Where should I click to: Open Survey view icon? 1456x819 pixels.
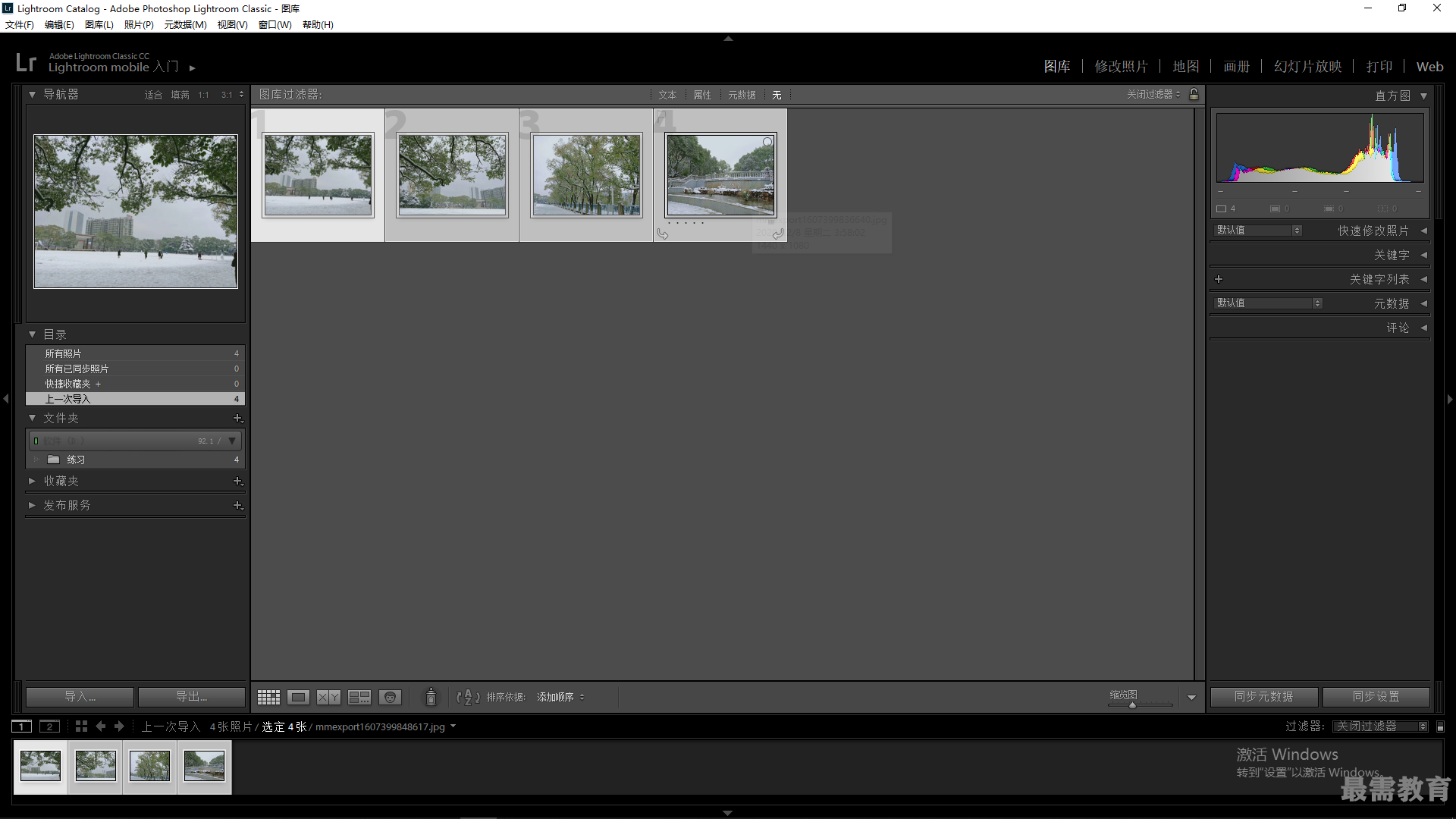click(359, 697)
